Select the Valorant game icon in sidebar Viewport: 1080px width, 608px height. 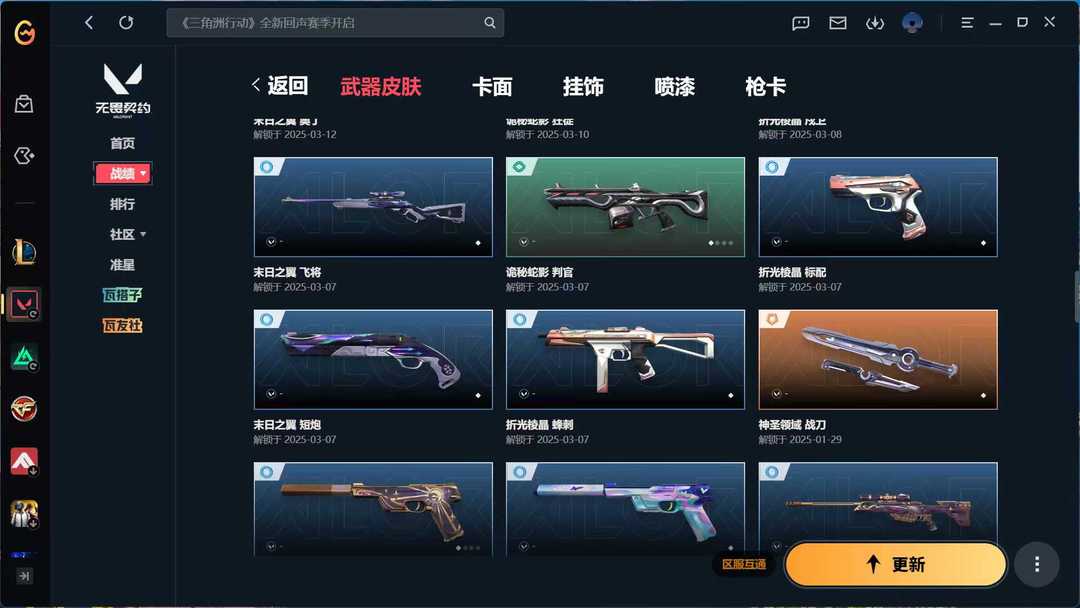pyautogui.click(x=25, y=304)
